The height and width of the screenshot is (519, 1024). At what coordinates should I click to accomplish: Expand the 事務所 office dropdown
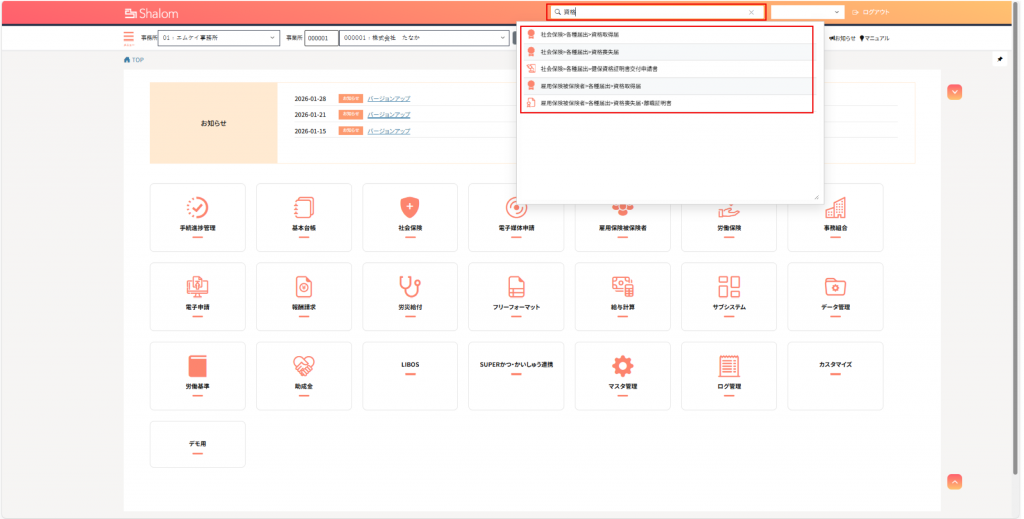219,38
